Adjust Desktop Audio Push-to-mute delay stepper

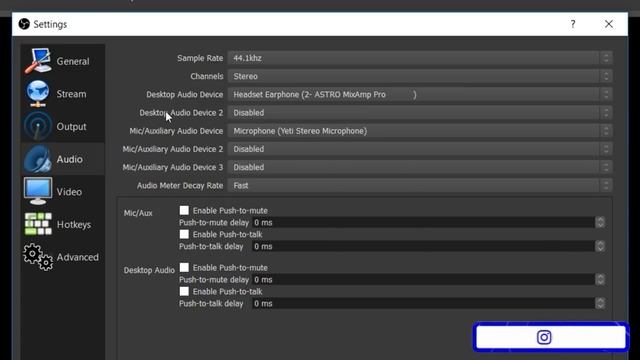[600, 280]
